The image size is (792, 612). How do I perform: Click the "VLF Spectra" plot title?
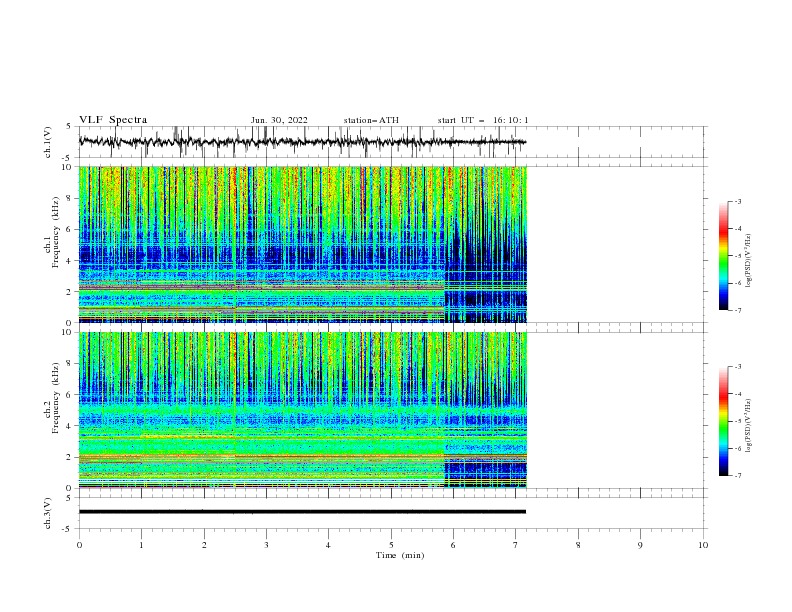coord(113,120)
